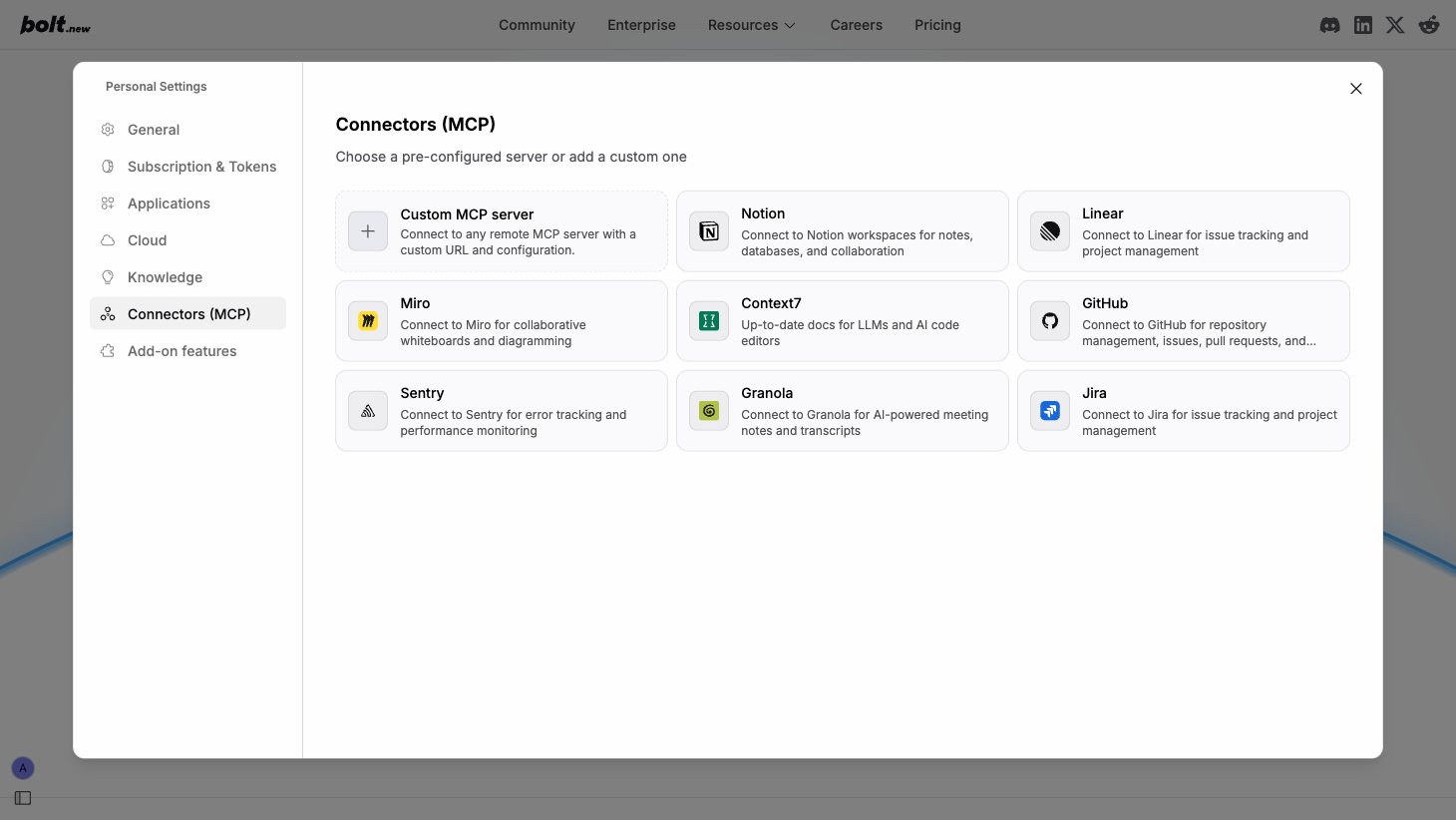Image resolution: width=1456 pixels, height=820 pixels.
Task: Open the Pricing page
Action: 937,25
